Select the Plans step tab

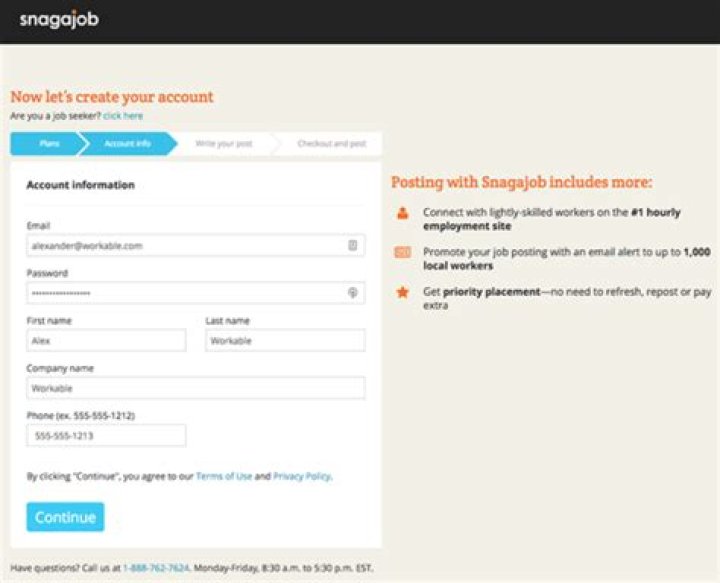click(x=48, y=144)
